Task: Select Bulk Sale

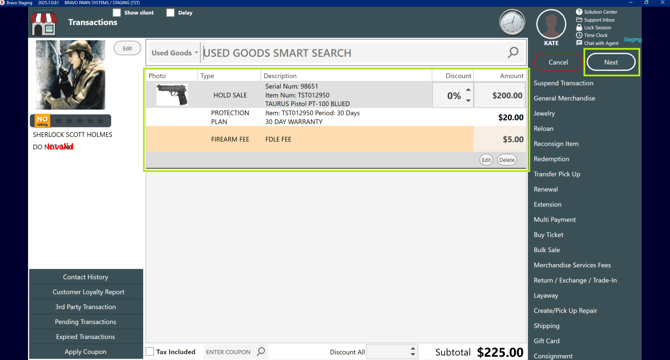Action: [547, 250]
